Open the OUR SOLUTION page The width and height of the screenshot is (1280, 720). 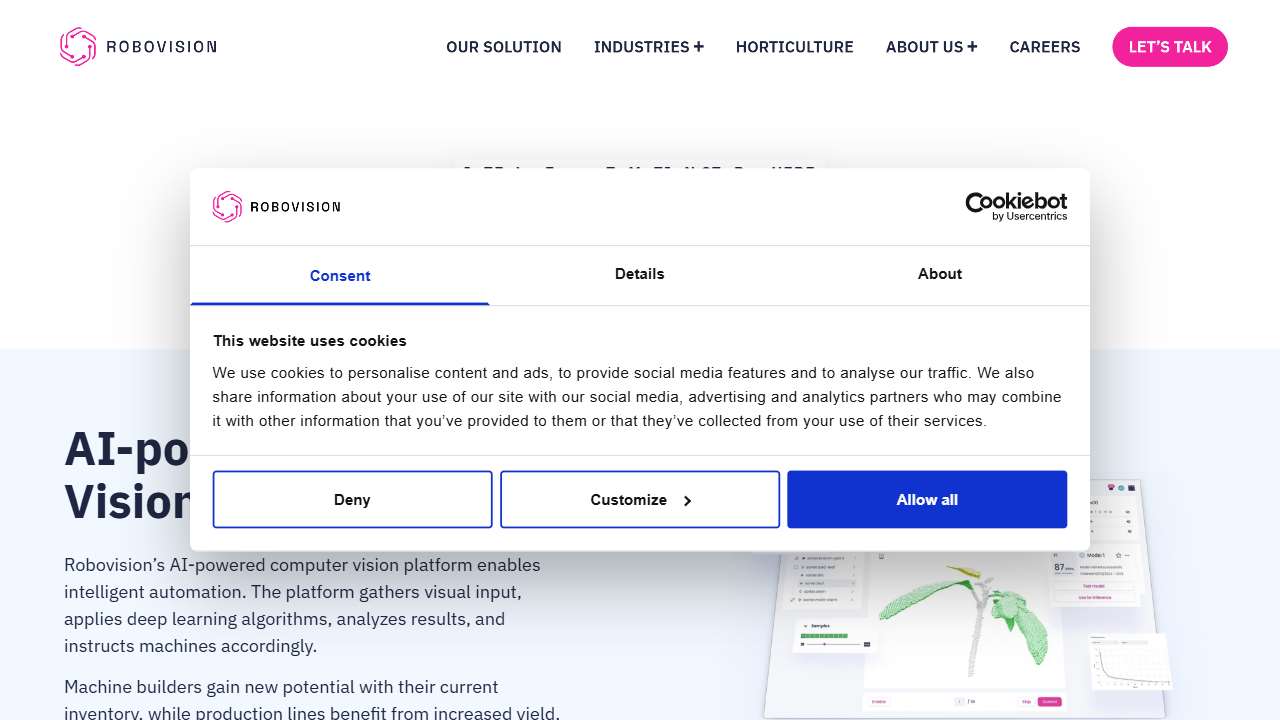[x=503, y=47]
